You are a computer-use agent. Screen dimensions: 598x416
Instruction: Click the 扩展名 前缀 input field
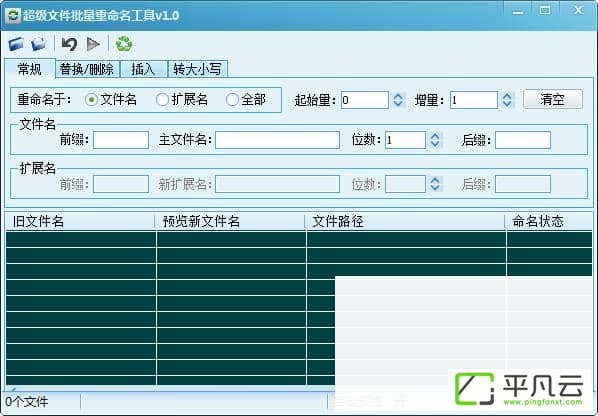pyautogui.click(x=121, y=184)
